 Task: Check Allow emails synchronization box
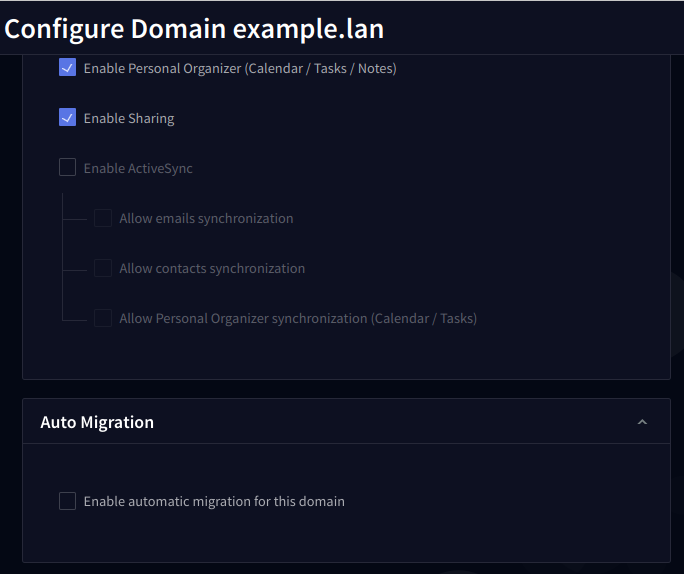click(x=103, y=218)
